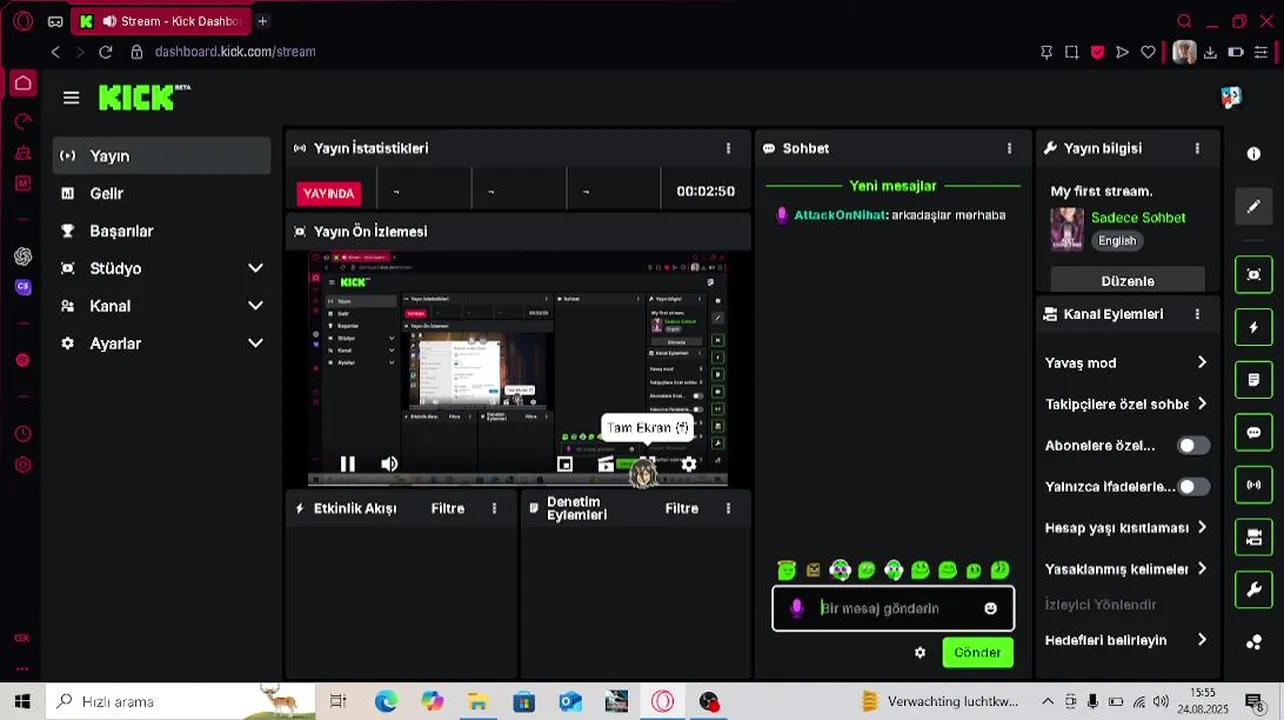This screenshot has height=720, width=1284.
Task: Switch to Stream - Kick Dashboard tab
Action: 160,21
